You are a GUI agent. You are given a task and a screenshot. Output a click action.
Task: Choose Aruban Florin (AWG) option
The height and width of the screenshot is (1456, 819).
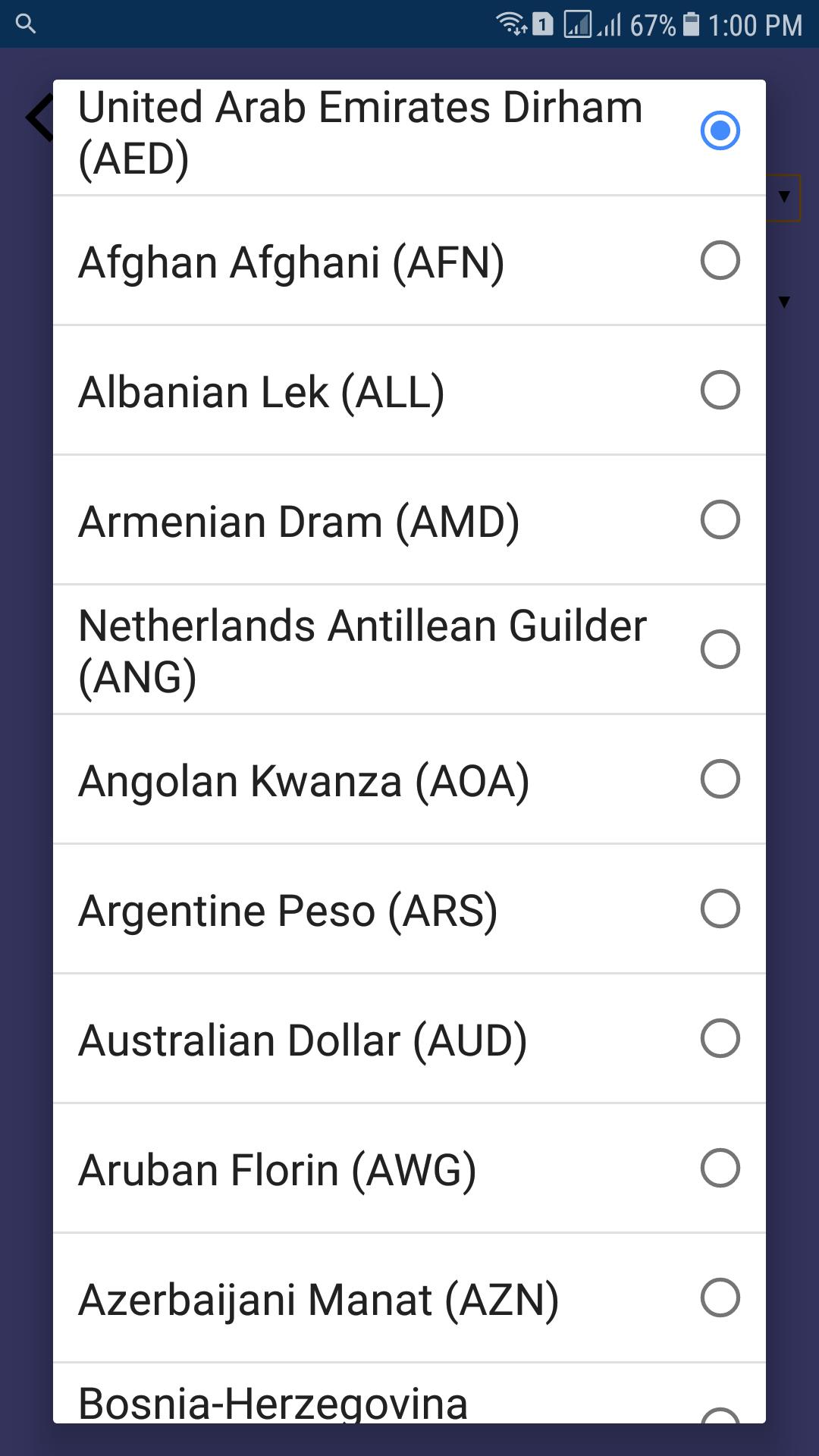coord(409,1168)
